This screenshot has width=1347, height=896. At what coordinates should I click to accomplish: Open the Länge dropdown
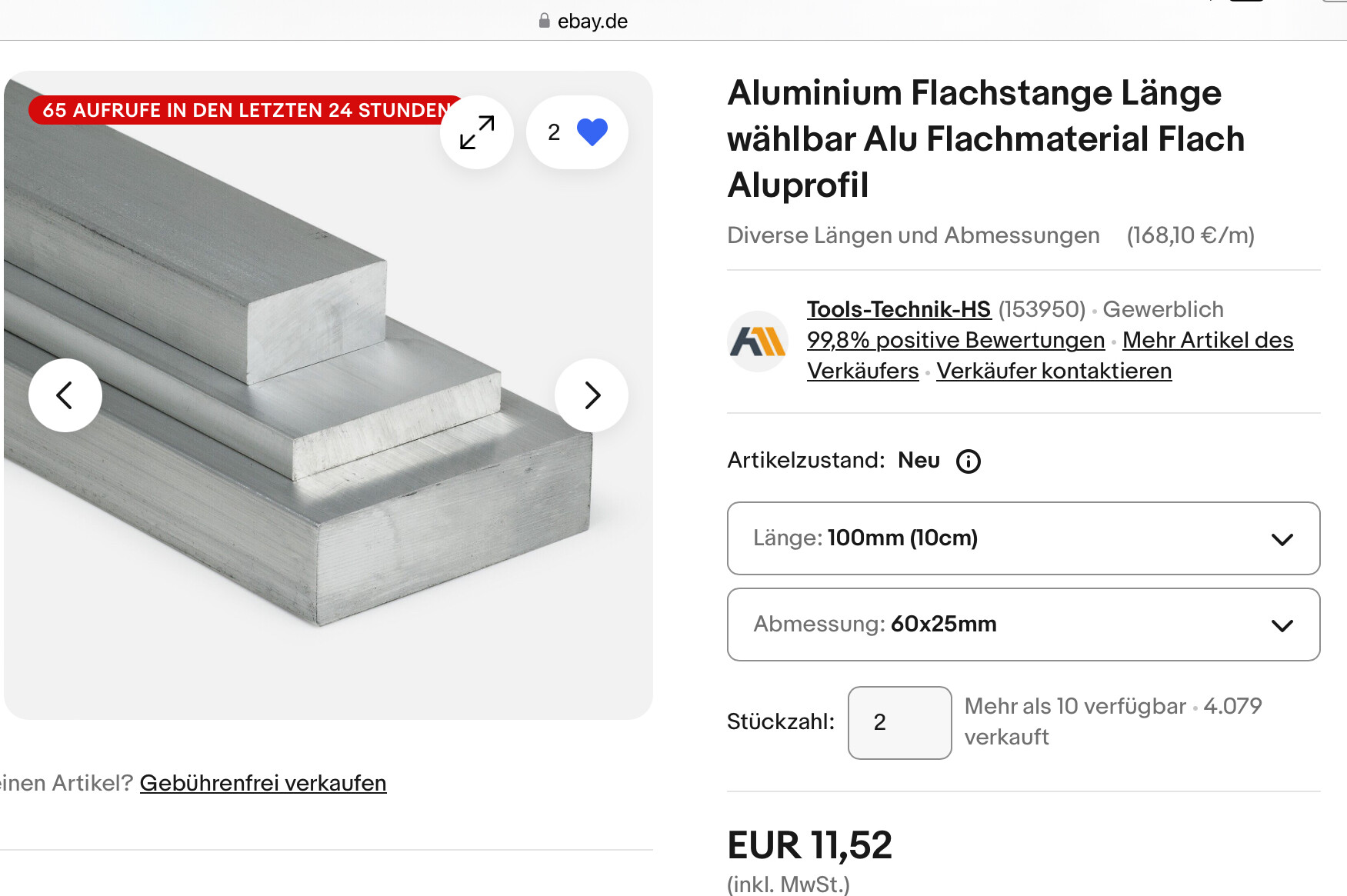click(1022, 538)
